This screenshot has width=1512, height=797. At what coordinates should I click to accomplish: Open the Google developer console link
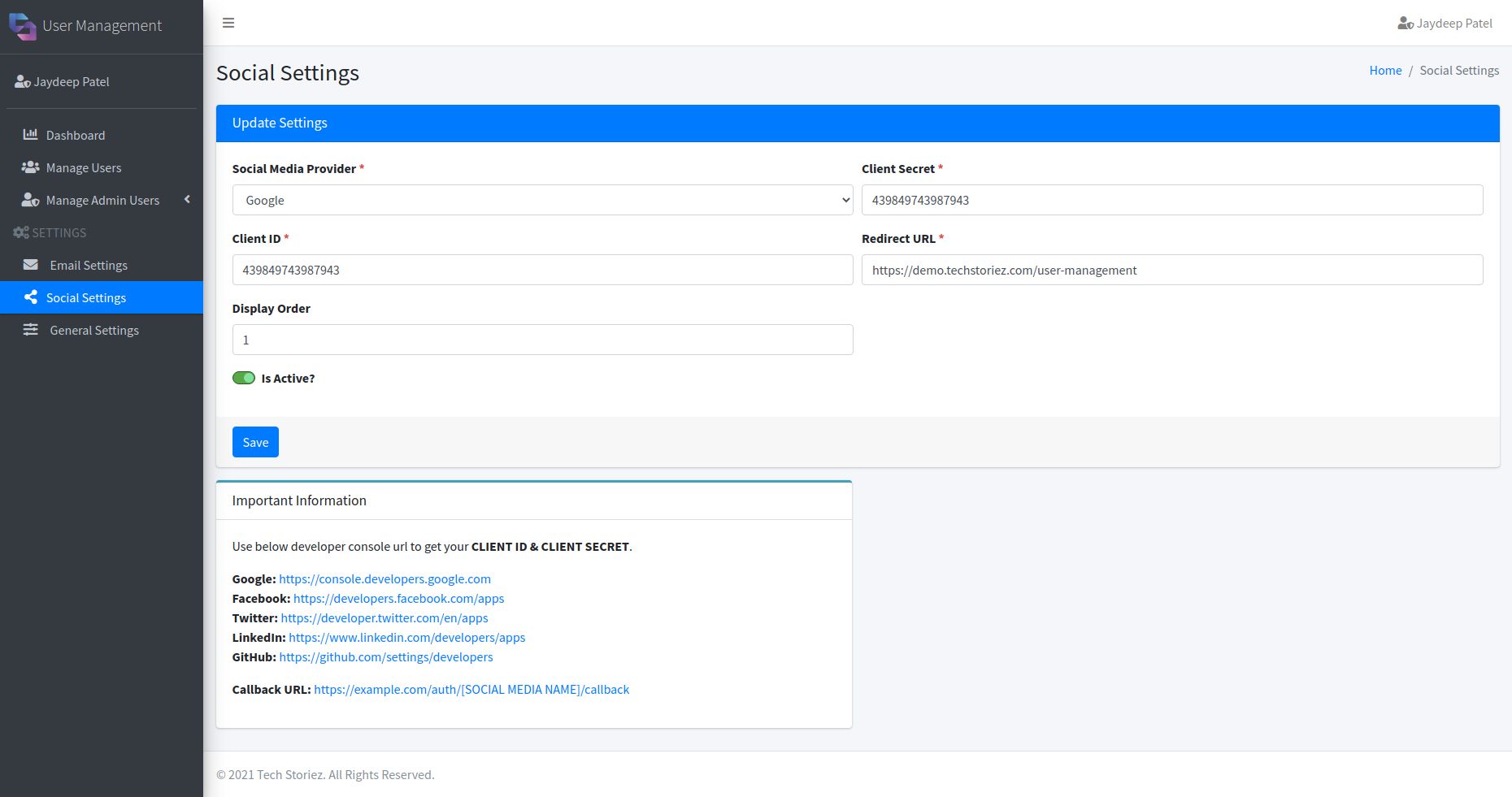pos(385,579)
